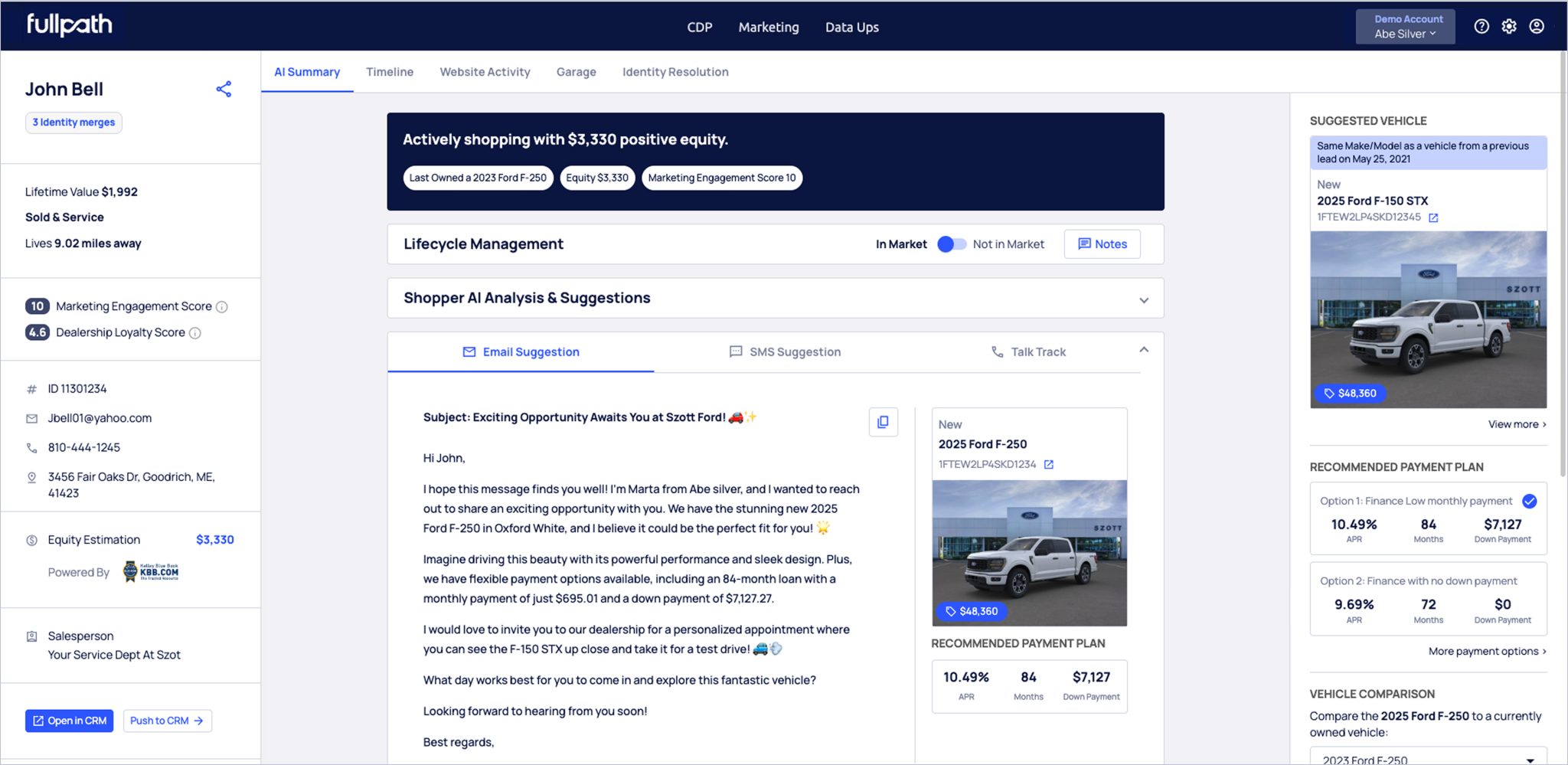Open external link for VIN 1FTEW2LP4SKD1234

1049,465
